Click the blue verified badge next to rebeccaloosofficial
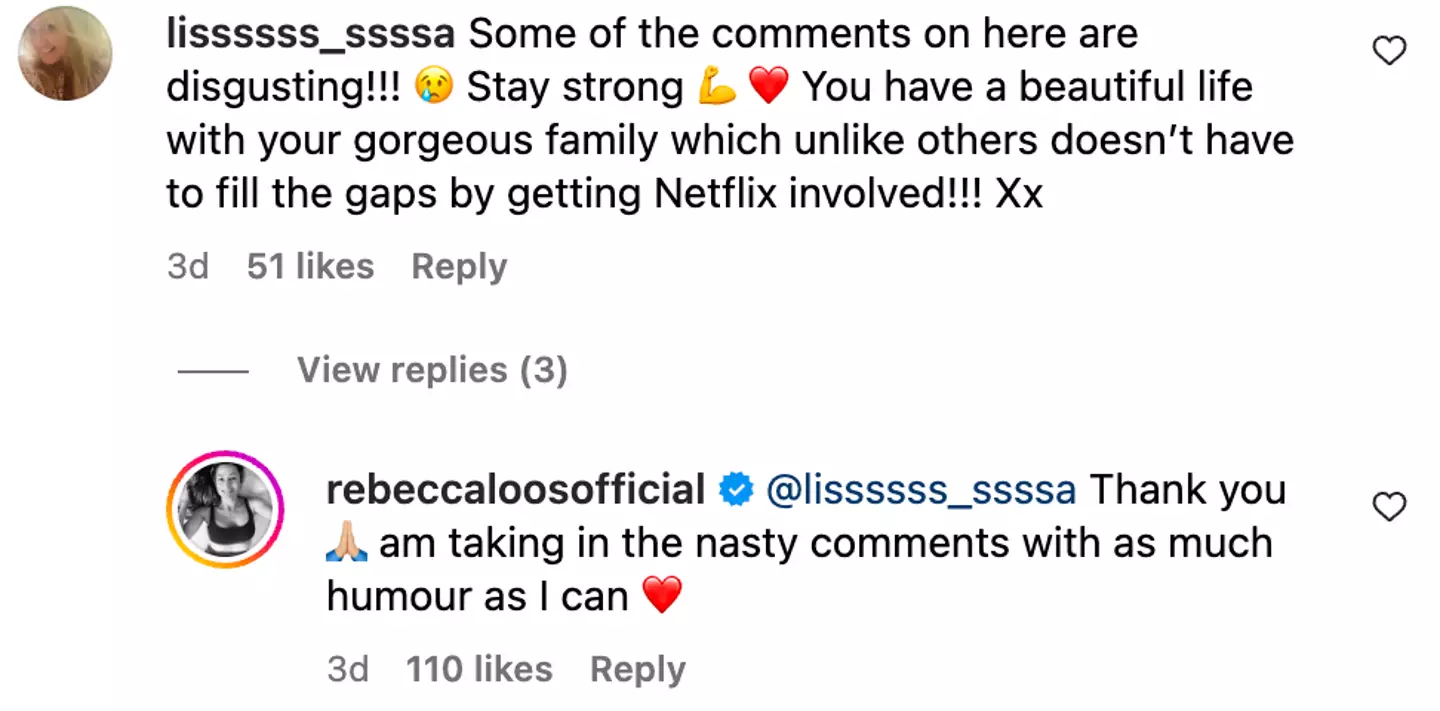Image resolution: width=1440 pixels, height=711 pixels. point(735,489)
